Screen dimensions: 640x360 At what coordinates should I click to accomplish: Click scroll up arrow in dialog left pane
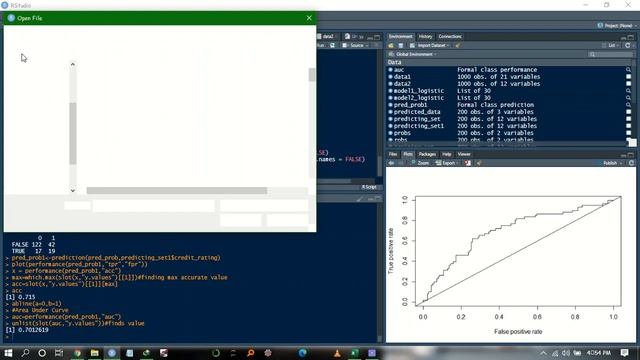(73, 64)
